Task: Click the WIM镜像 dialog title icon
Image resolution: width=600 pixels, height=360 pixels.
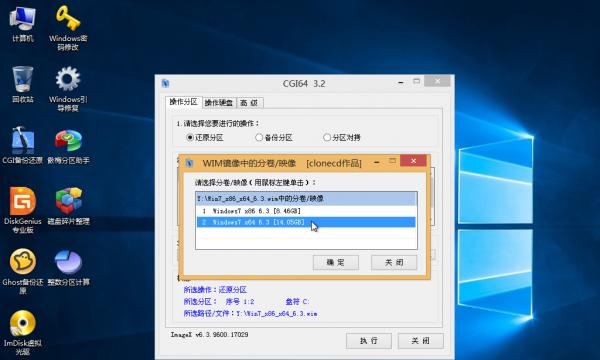Action: (x=189, y=163)
